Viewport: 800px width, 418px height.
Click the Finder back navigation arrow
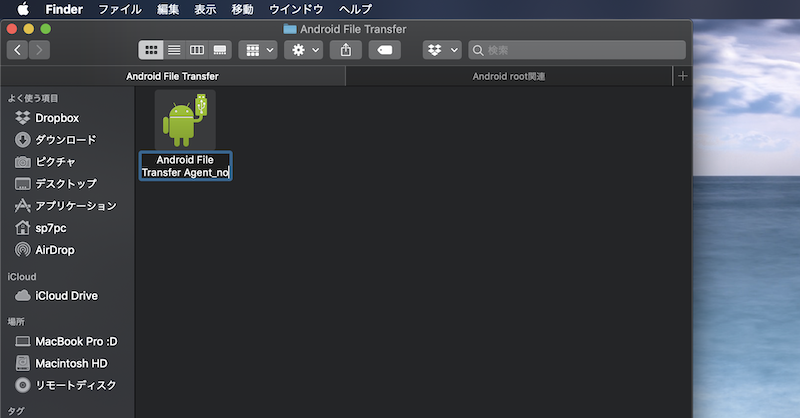(17, 49)
